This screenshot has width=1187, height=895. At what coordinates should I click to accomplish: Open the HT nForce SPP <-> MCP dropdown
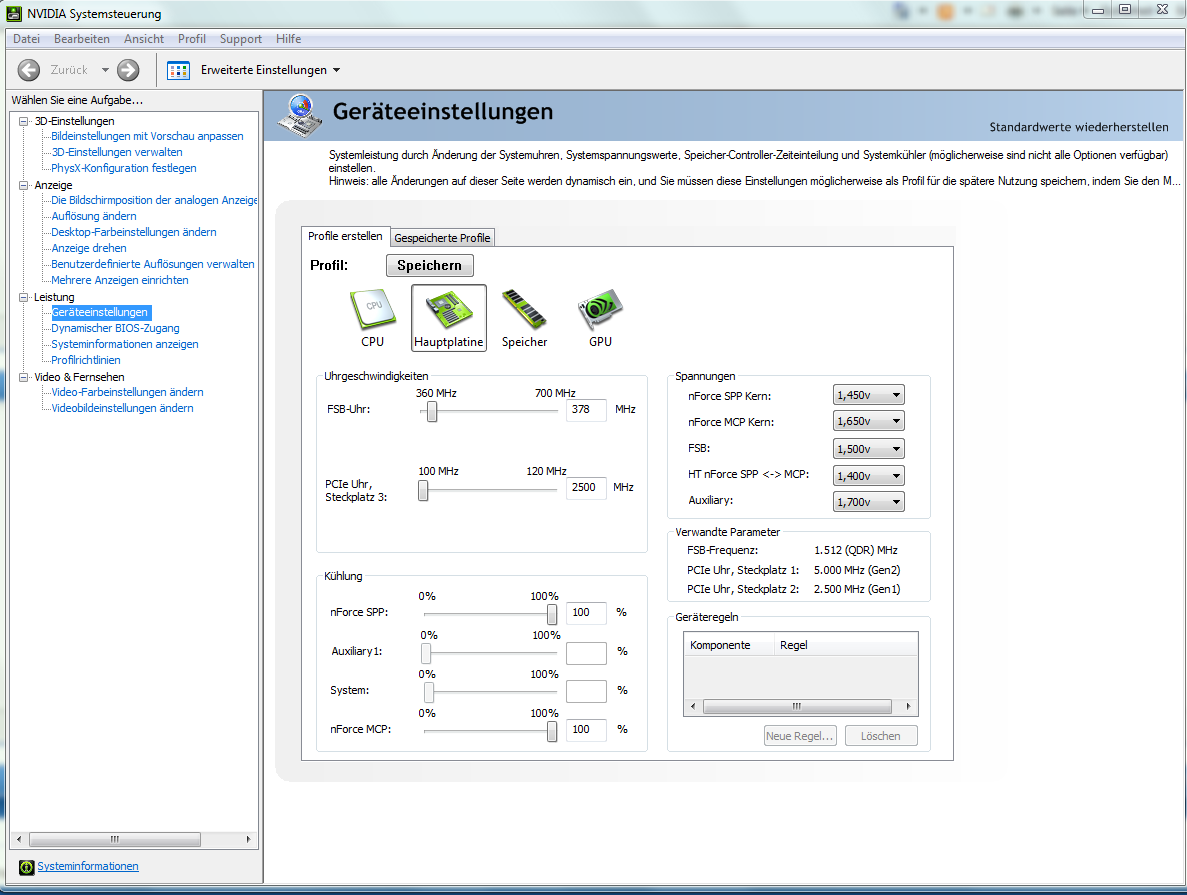click(869, 476)
